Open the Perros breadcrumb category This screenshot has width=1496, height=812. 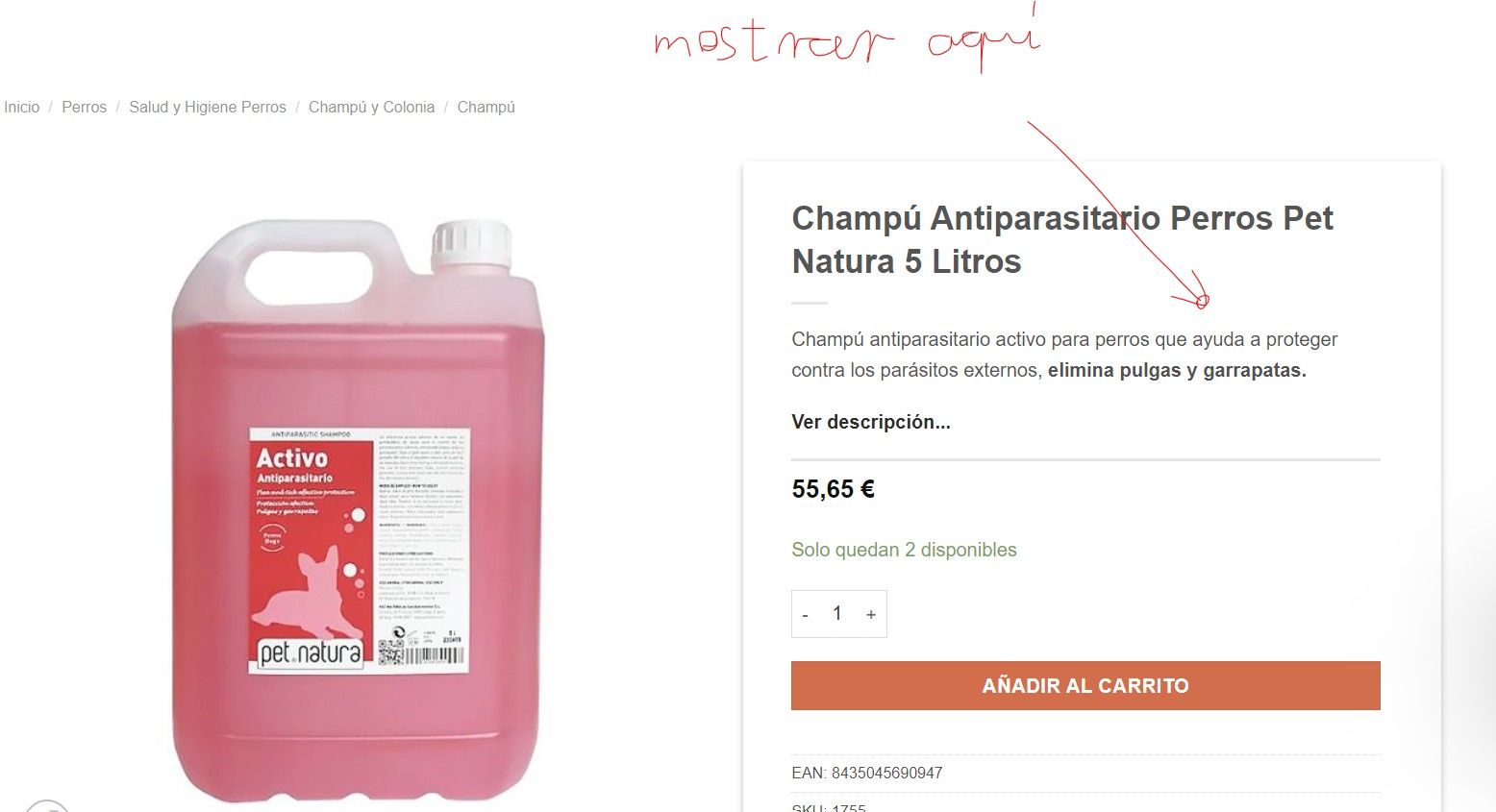click(84, 107)
